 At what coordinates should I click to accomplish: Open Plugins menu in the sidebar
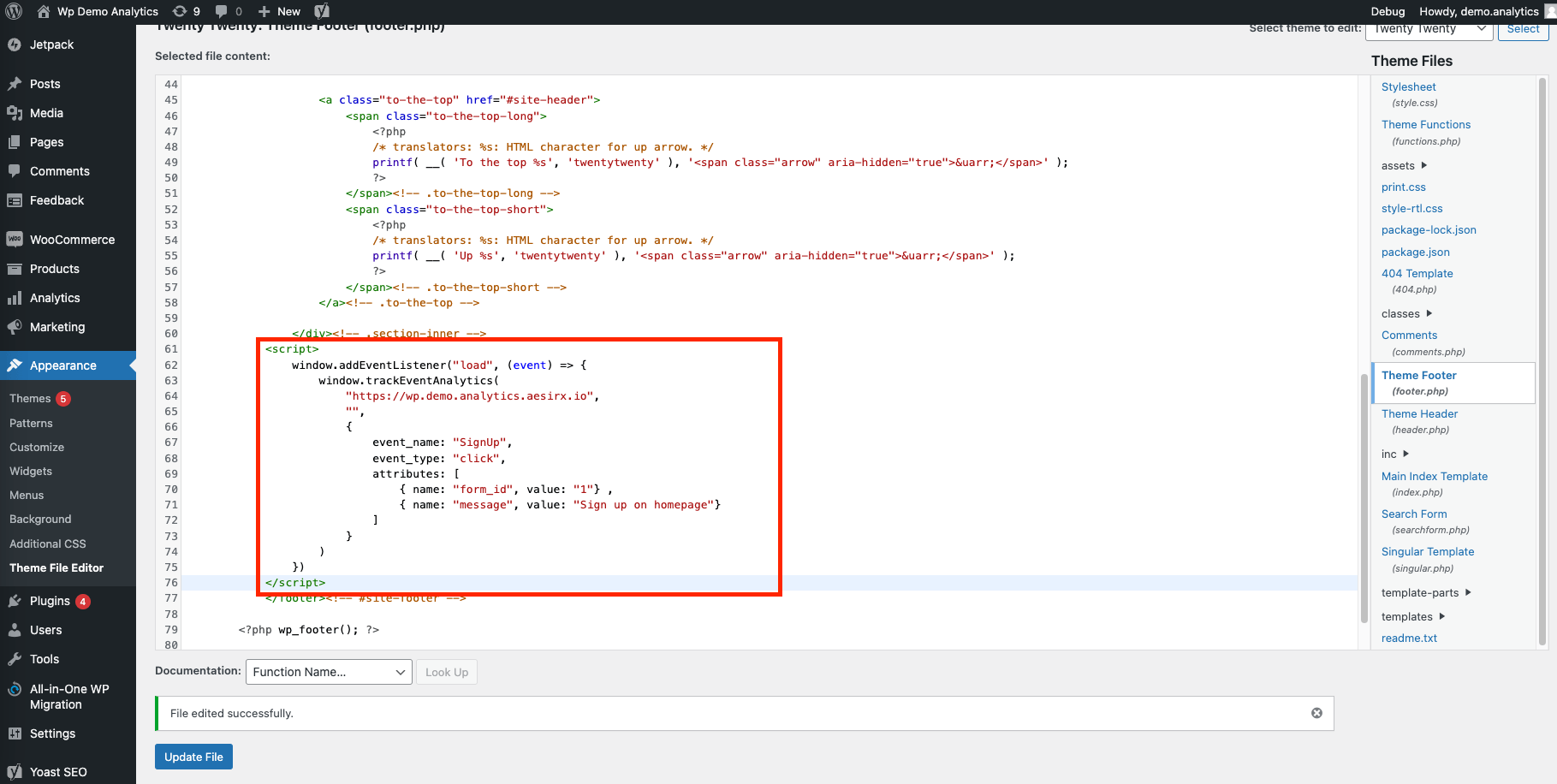[50, 601]
